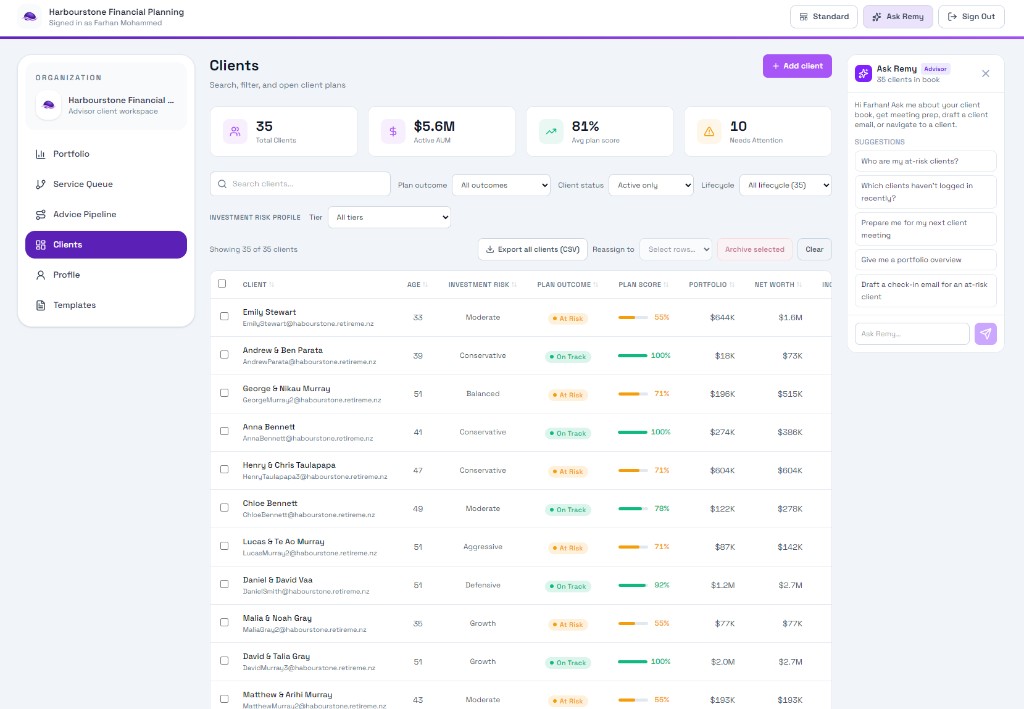Check the Chloe Bennett row checkbox

(224, 507)
